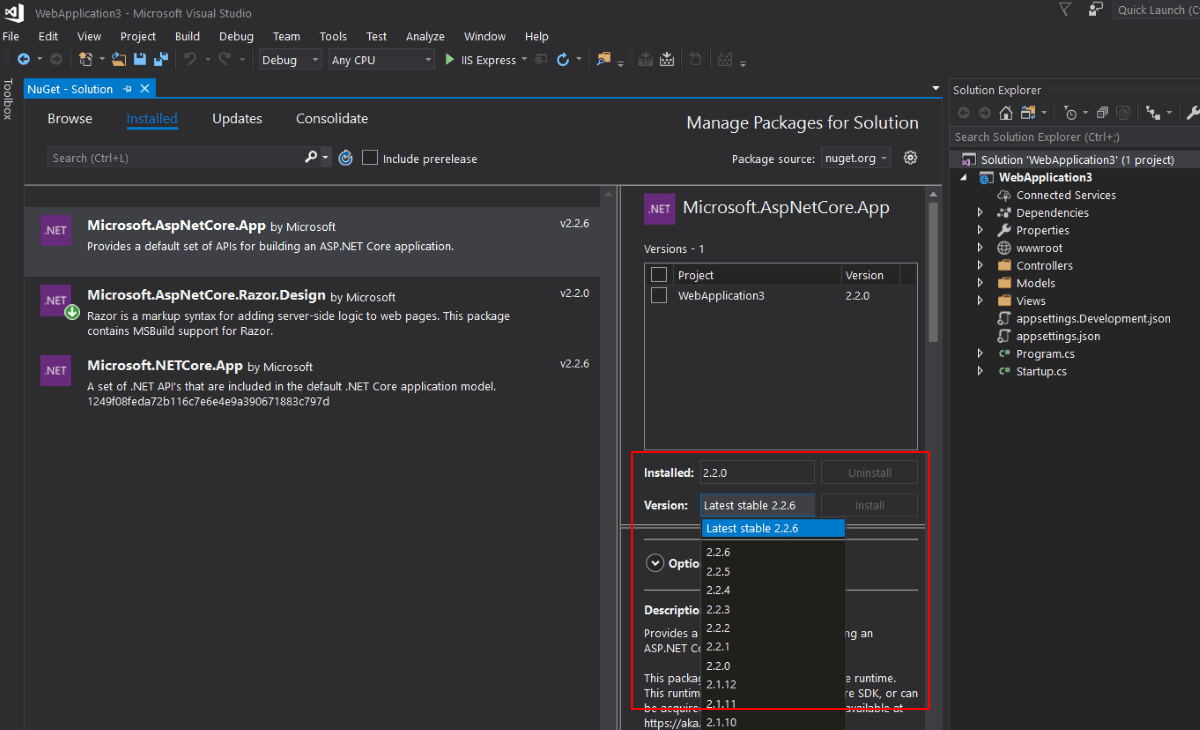Switch to the Consolidate tab
Viewport: 1200px width, 730px height.
pyautogui.click(x=332, y=119)
